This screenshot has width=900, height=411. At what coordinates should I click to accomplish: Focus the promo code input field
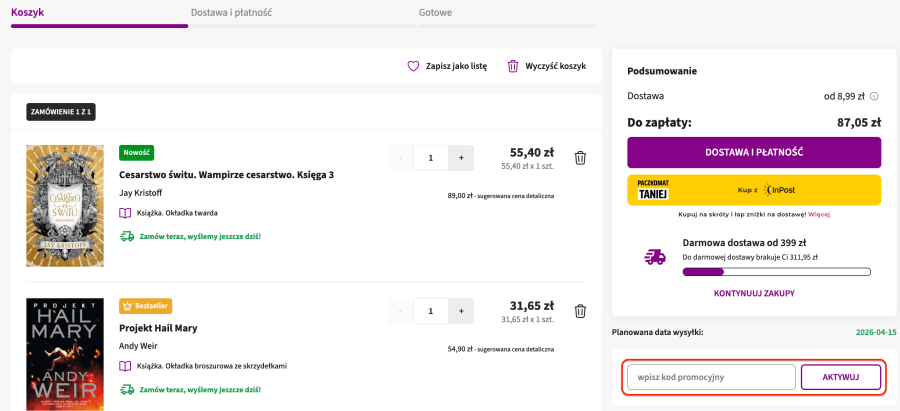pos(711,377)
